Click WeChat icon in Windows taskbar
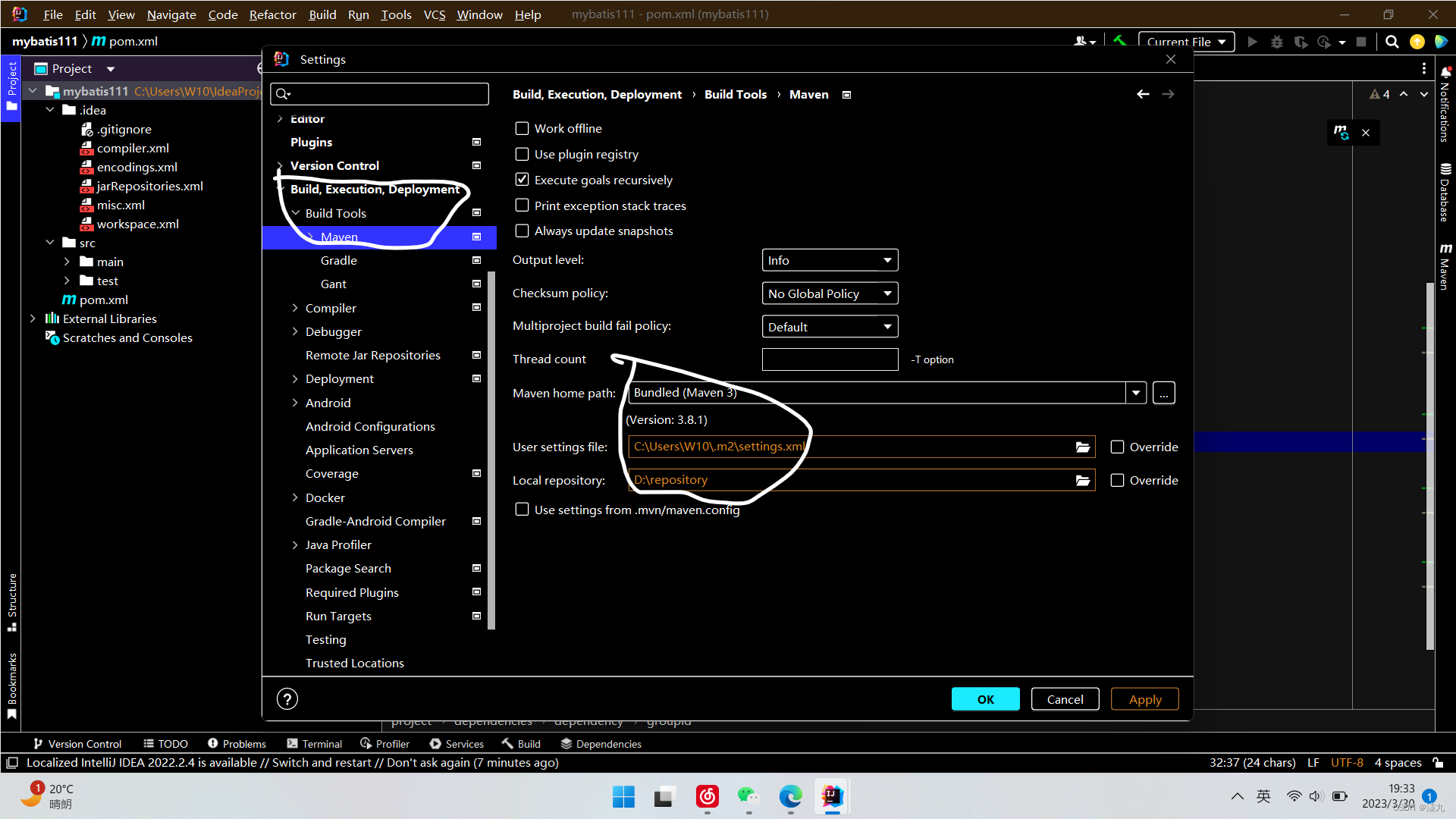The height and width of the screenshot is (819, 1456). point(748,796)
